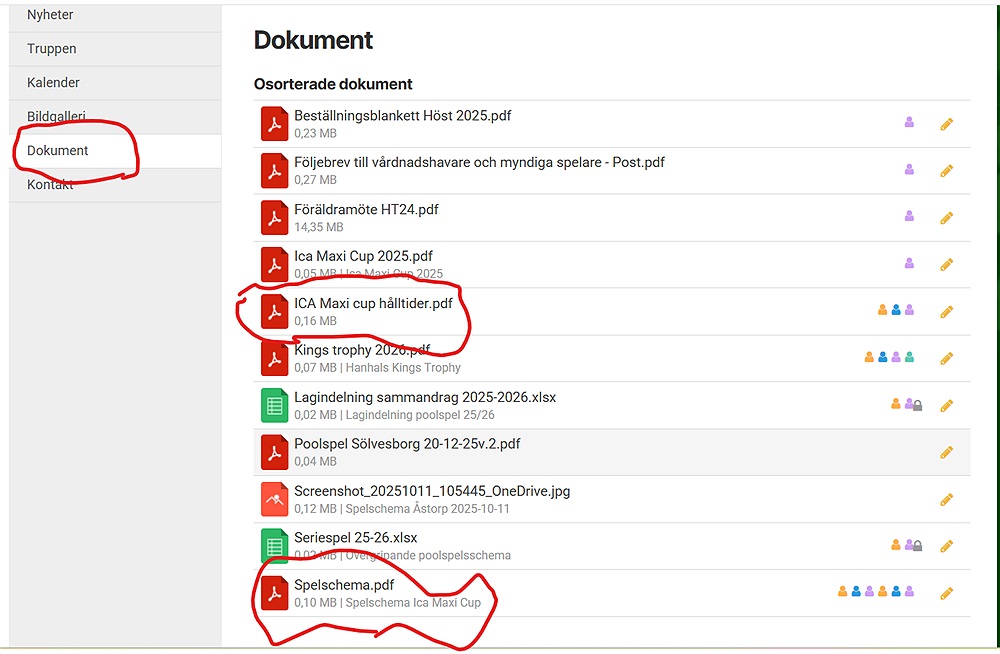The width and height of the screenshot is (1000, 654).
Task: Open the Kontakt page in sidebar
Action: [50, 185]
